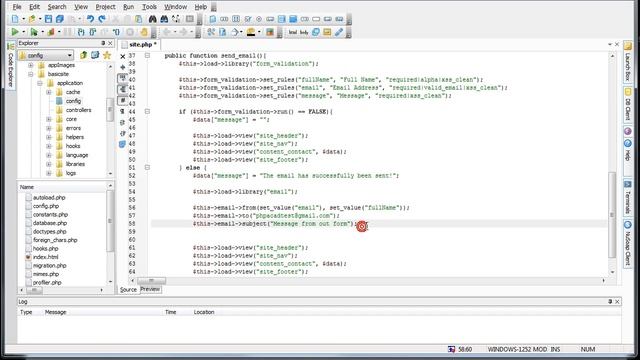Viewport: 640px width, 360px height.
Task: Click the blue Explorer view icon beside the star
Action: coord(95,55)
